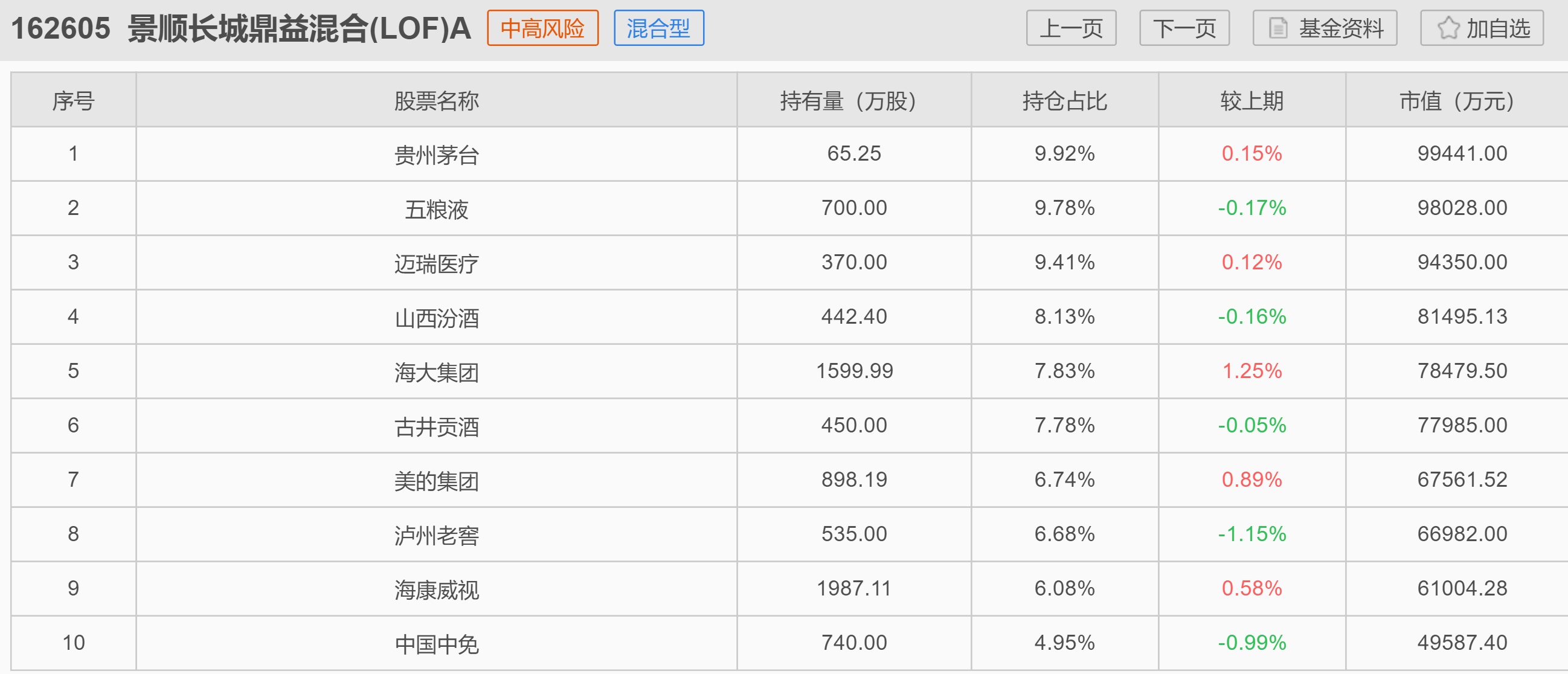Go to next page with 下一页
Viewport: 1568px width, 674px height.
[x=1184, y=28]
